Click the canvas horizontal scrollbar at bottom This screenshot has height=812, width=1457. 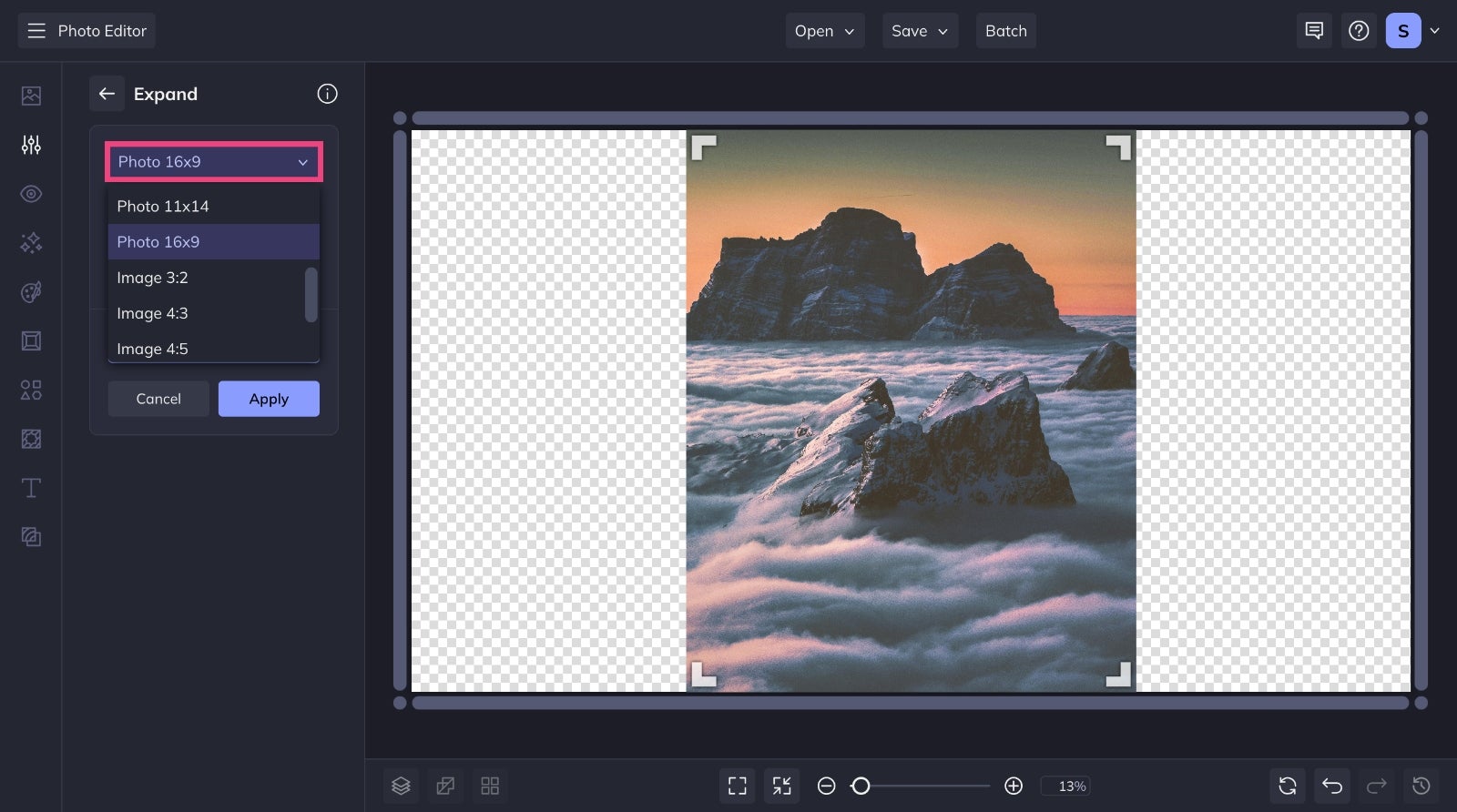[x=911, y=703]
